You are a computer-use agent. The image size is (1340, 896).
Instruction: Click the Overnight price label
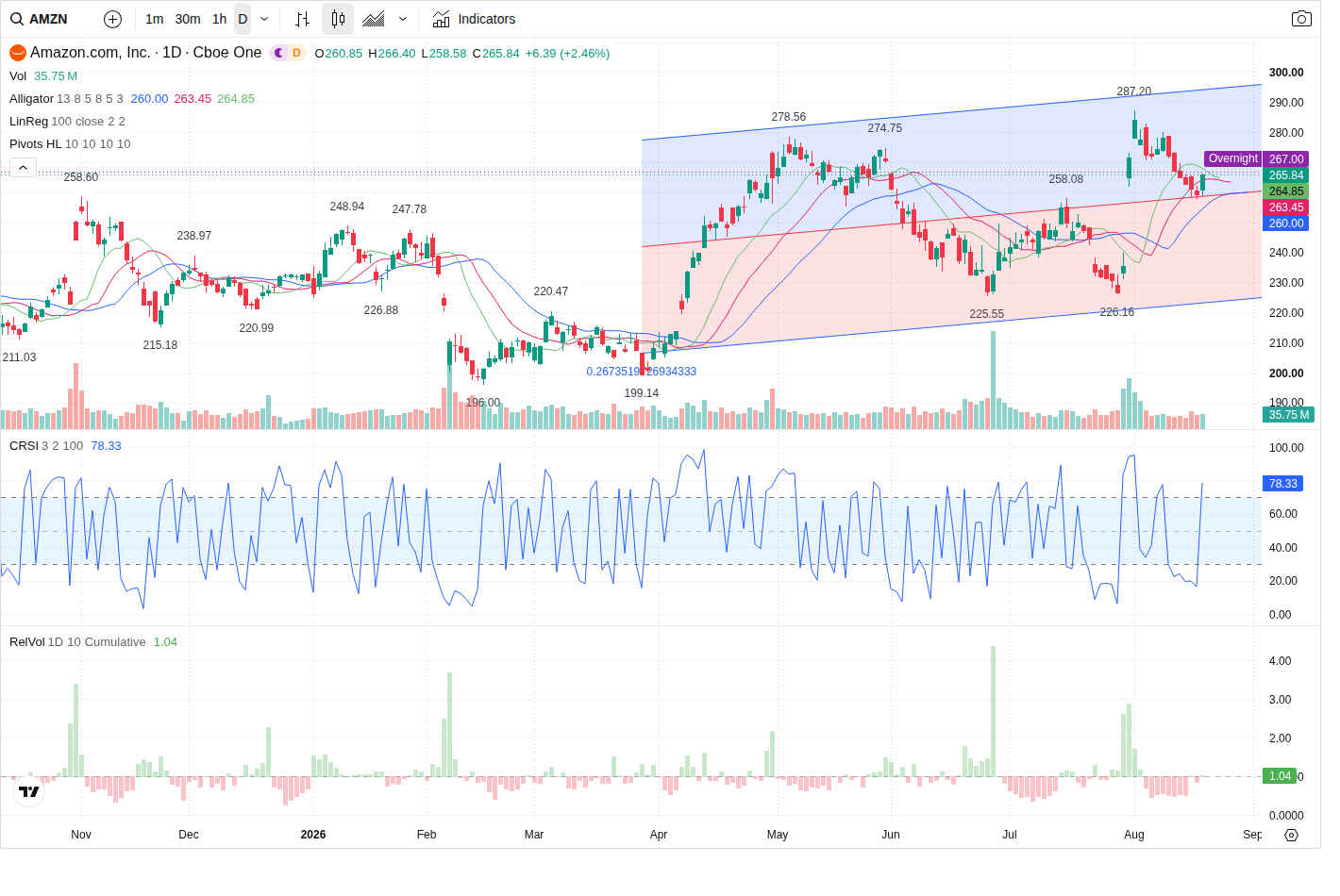click(x=1232, y=159)
